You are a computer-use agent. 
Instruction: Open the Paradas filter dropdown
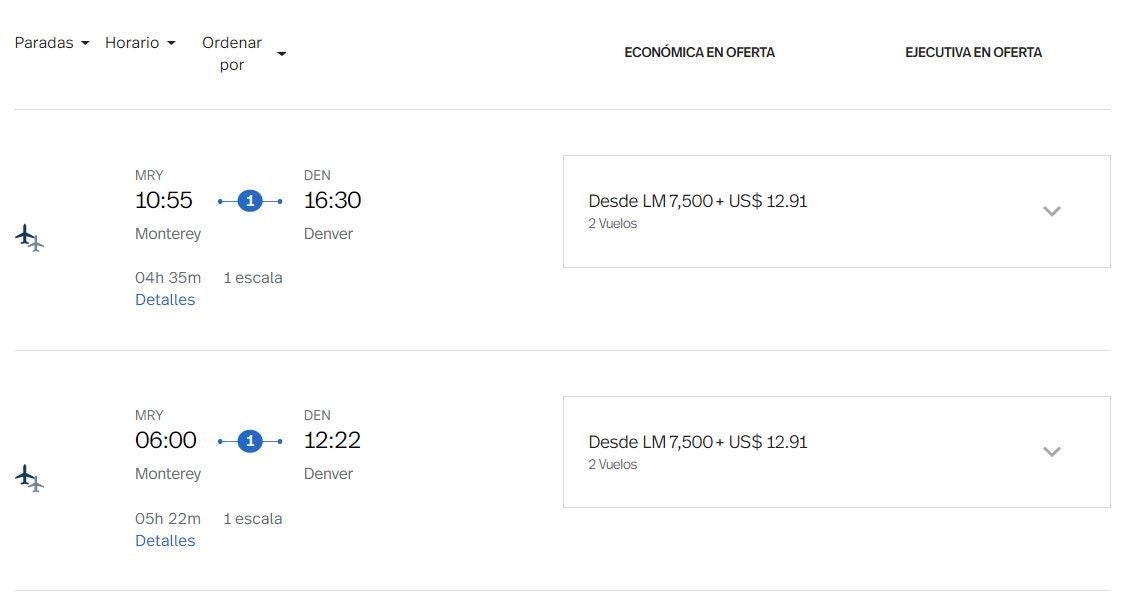[x=52, y=43]
